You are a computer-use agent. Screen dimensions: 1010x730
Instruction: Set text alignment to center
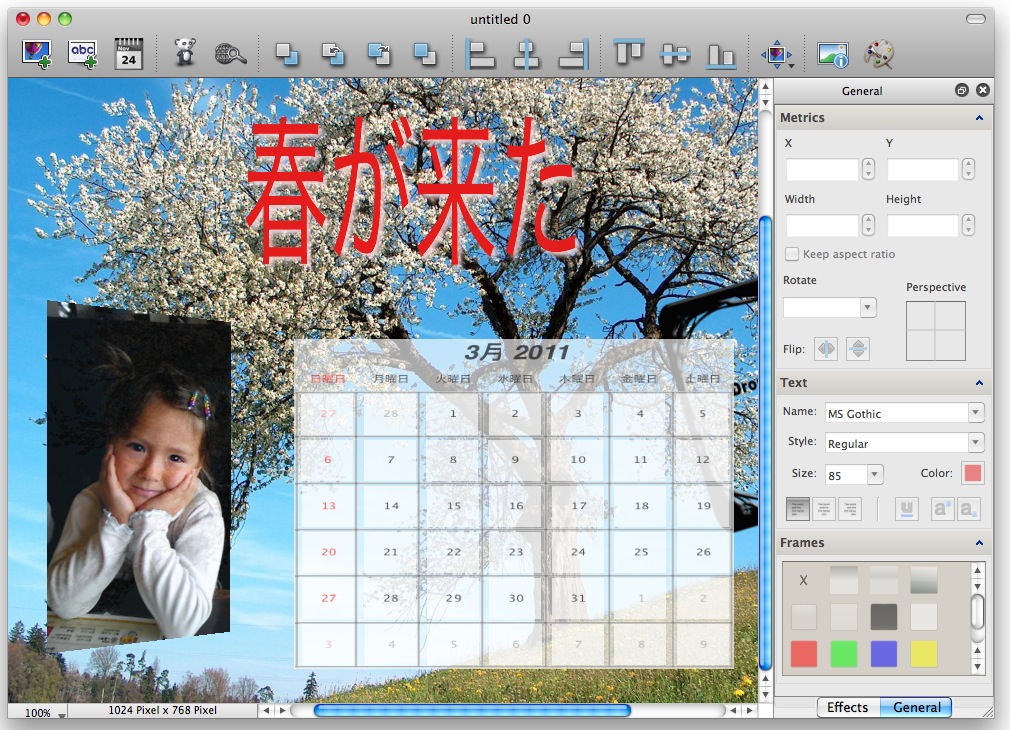pyautogui.click(x=824, y=509)
